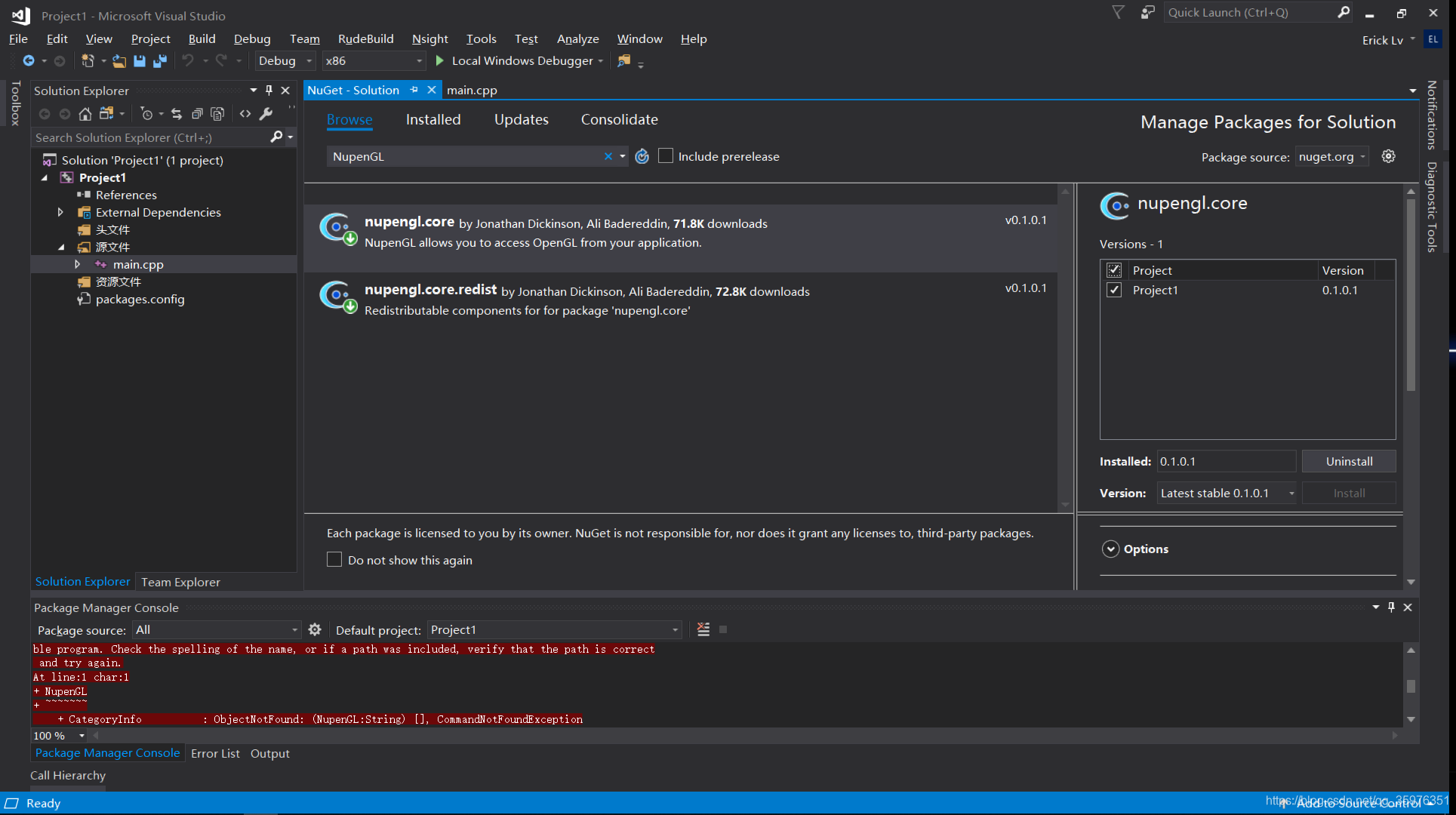
Task: Collapse the Project1 node in Solution Explorer
Action: point(44,178)
